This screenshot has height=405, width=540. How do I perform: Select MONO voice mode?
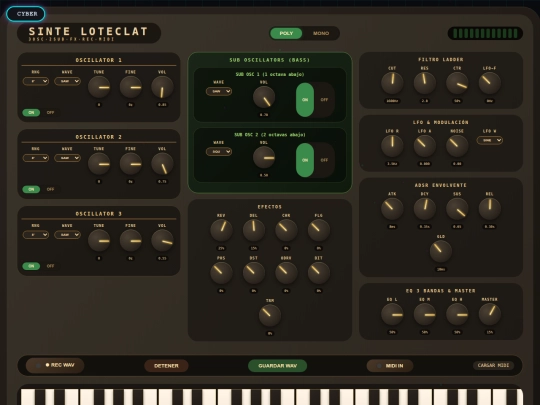coord(321,33)
